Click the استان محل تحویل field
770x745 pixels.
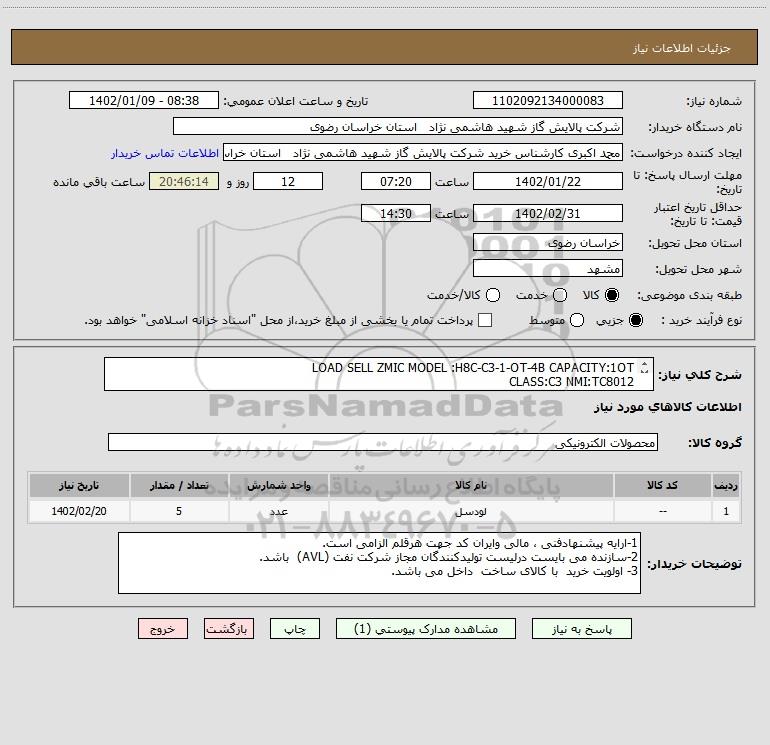547,243
